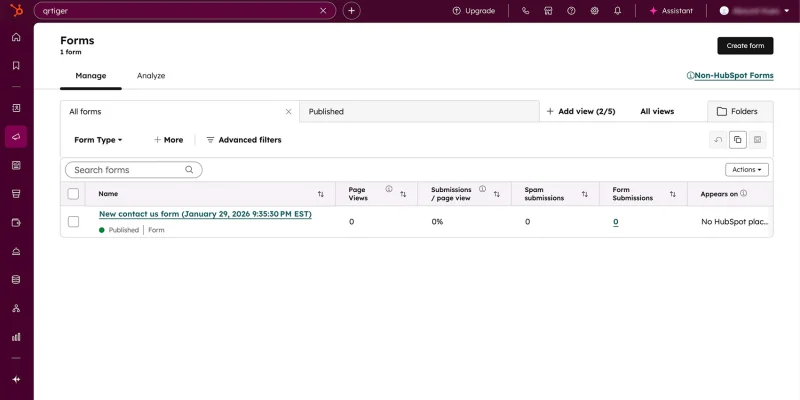
Task: Click the quick-create plus button near search
Action: 351,11
